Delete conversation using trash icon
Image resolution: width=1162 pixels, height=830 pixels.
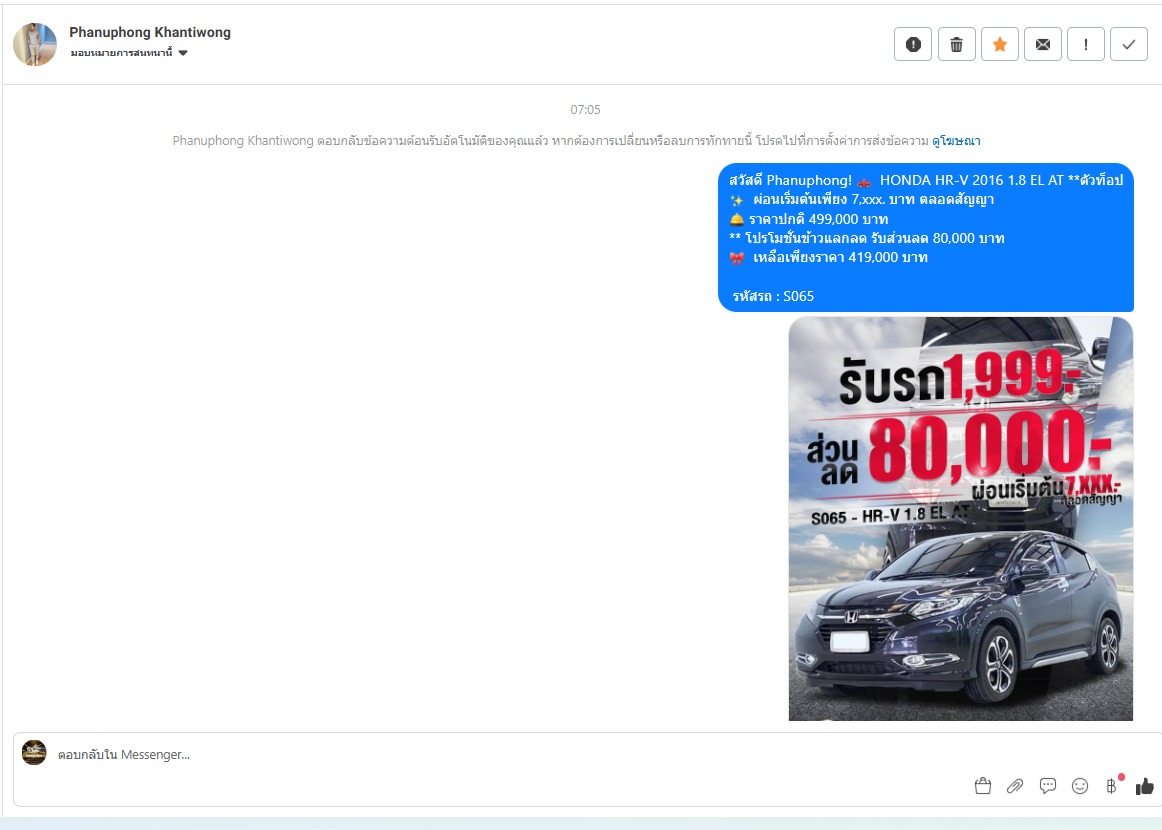point(956,44)
